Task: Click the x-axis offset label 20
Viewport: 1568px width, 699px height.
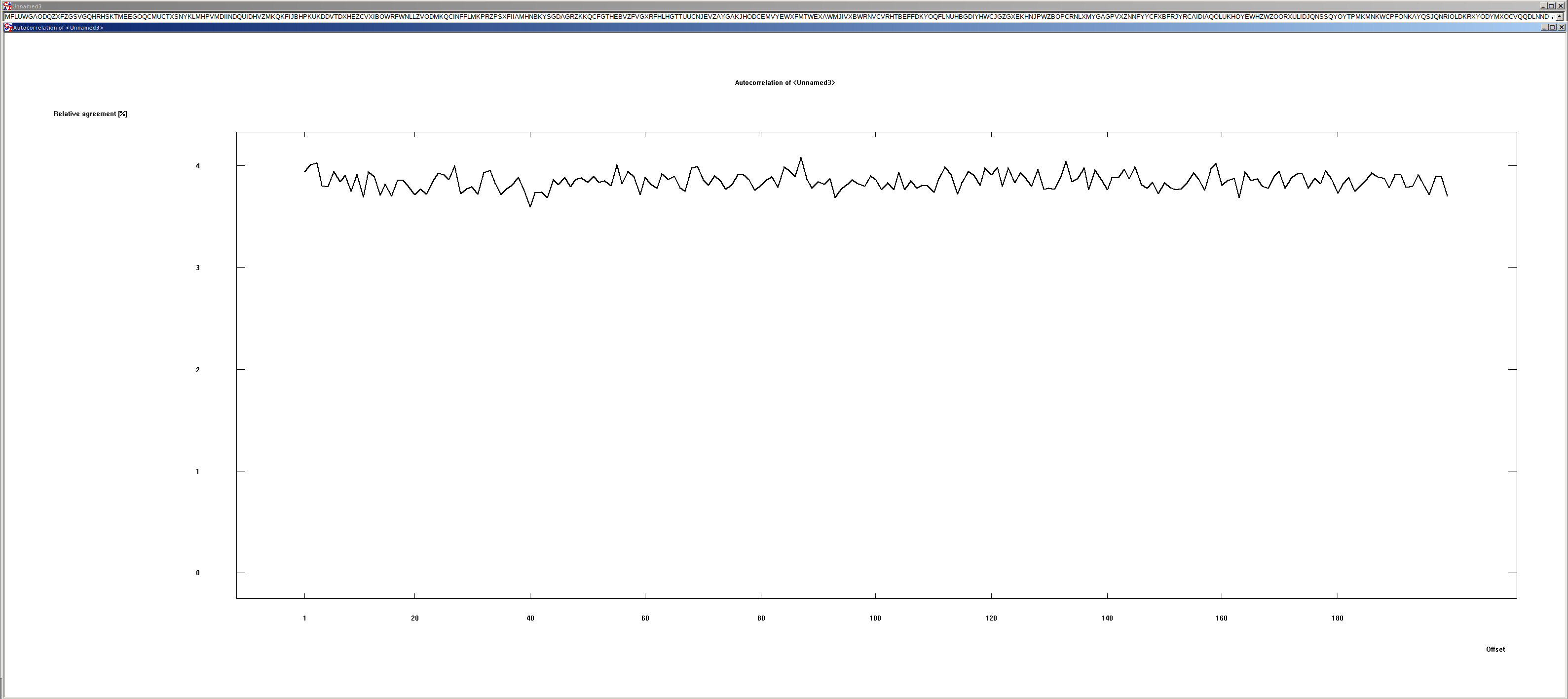Action: pyautogui.click(x=414, y=618)
